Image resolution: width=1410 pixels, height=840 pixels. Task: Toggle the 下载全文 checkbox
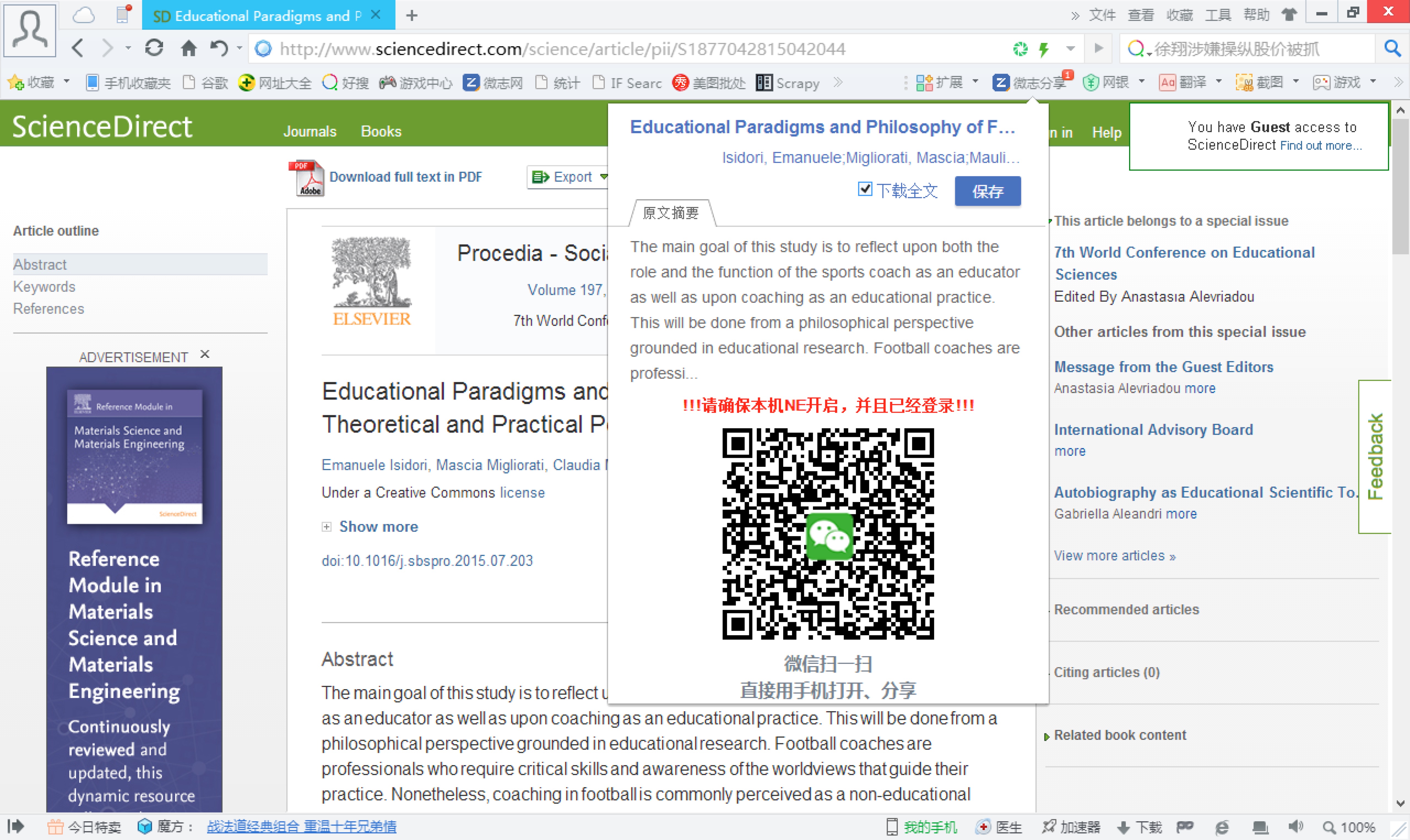(x=865, y=189)
